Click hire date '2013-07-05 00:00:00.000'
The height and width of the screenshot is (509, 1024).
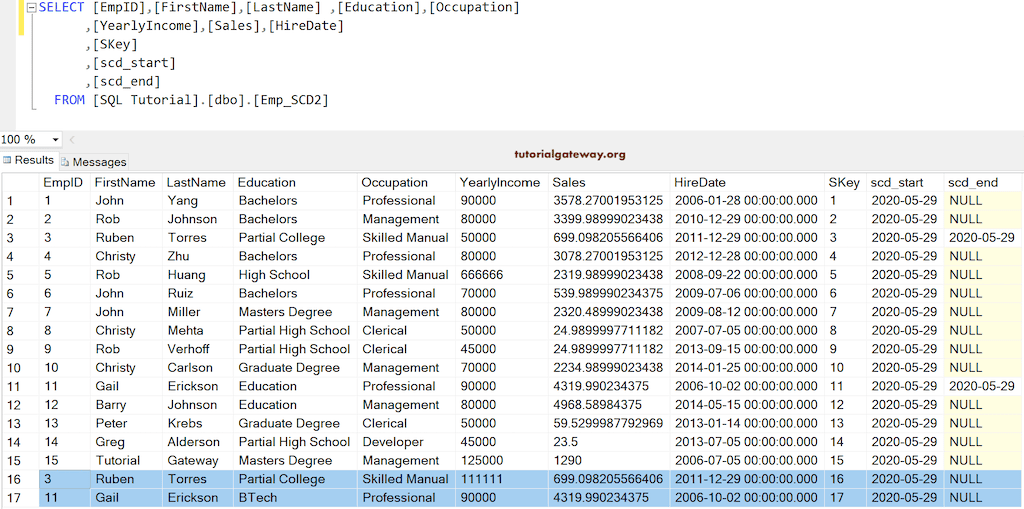[746, 442]
